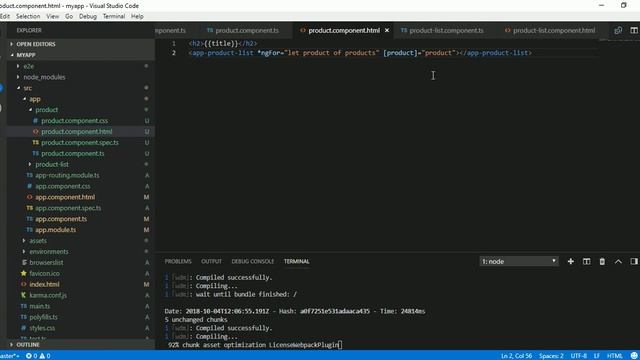Expand the environments folder
The width and height of the screenshot is (640, 360).
click(x=49, y=251)
